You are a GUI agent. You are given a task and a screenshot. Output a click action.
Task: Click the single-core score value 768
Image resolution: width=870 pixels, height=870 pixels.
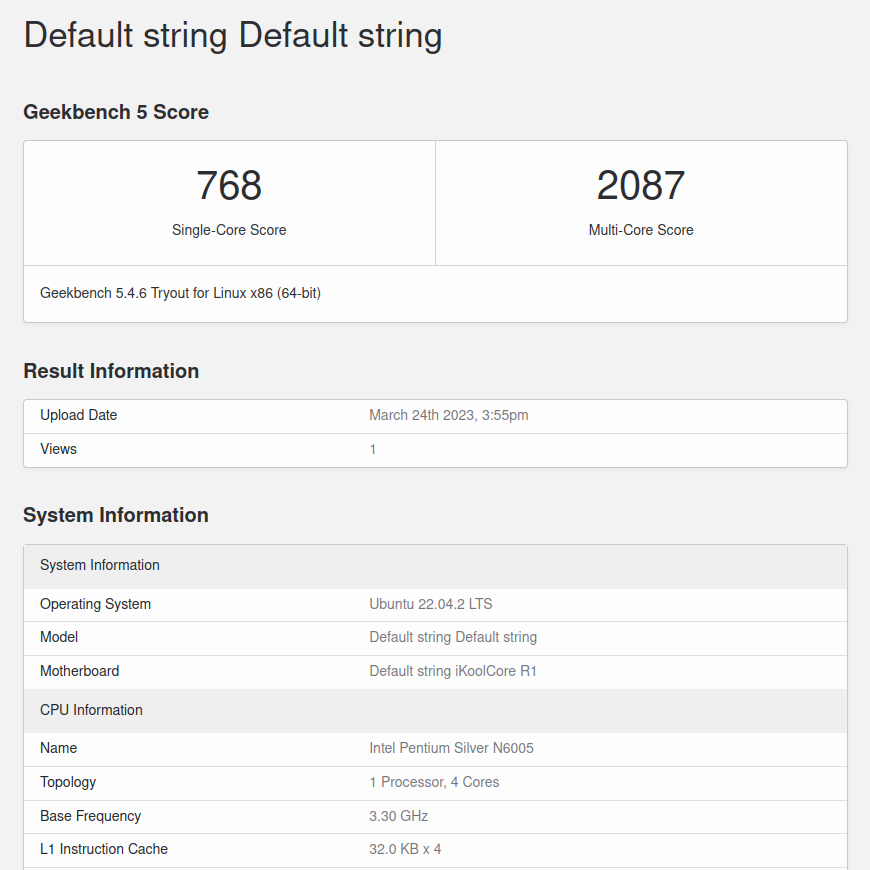pyautogui.click(x=229, y=185)
